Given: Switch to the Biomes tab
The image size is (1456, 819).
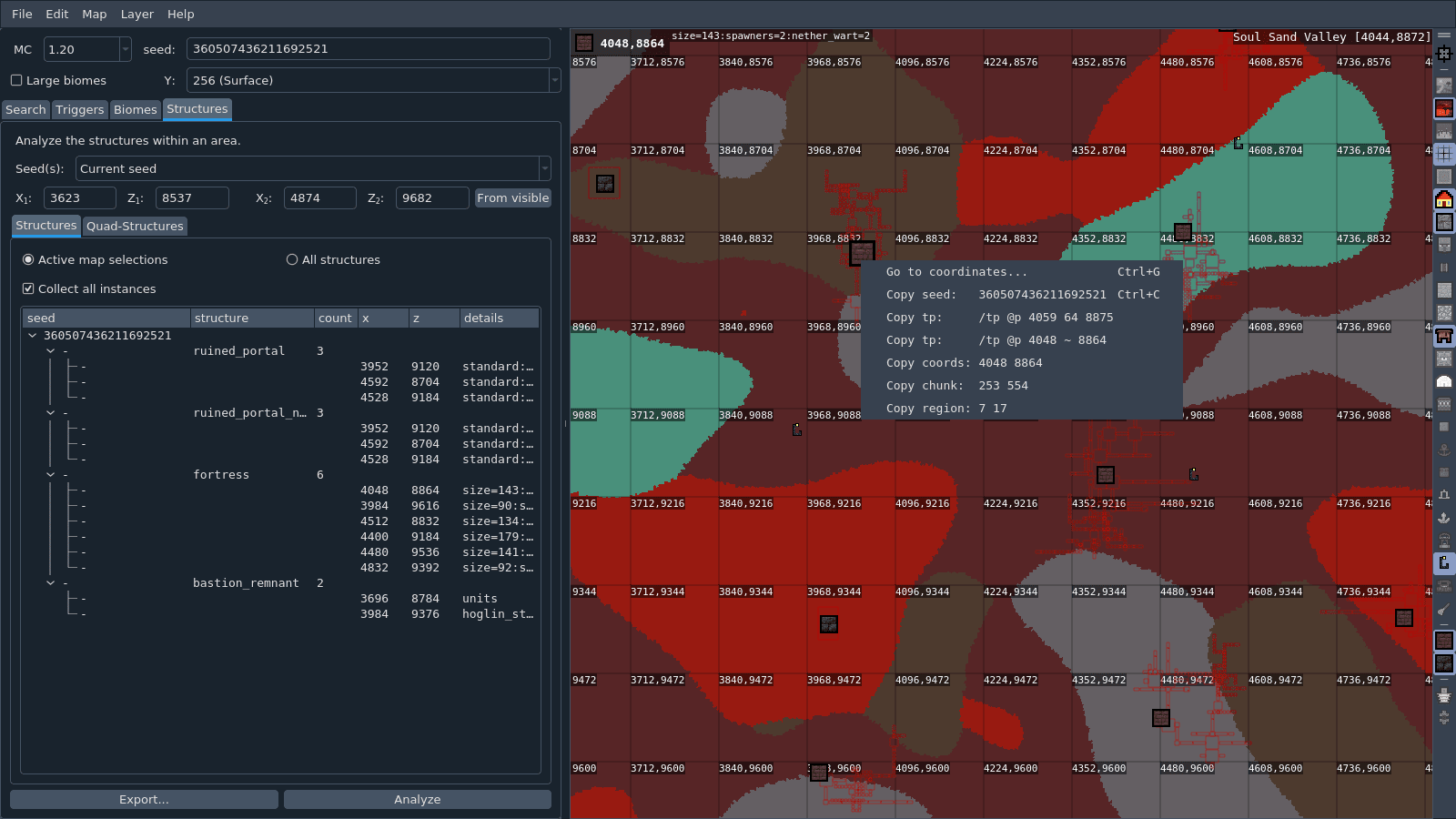Looking at the screenshot, I should tap(136, 109).
